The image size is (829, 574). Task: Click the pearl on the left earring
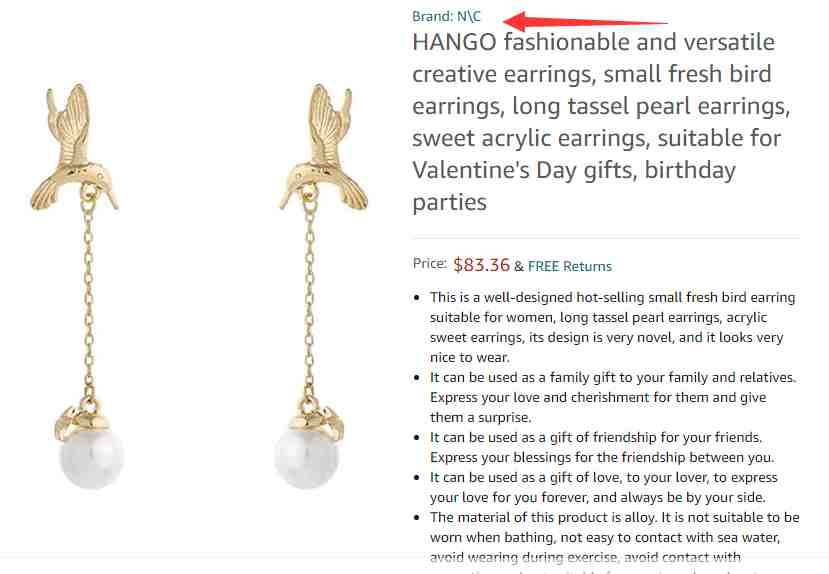click(91, 457)
